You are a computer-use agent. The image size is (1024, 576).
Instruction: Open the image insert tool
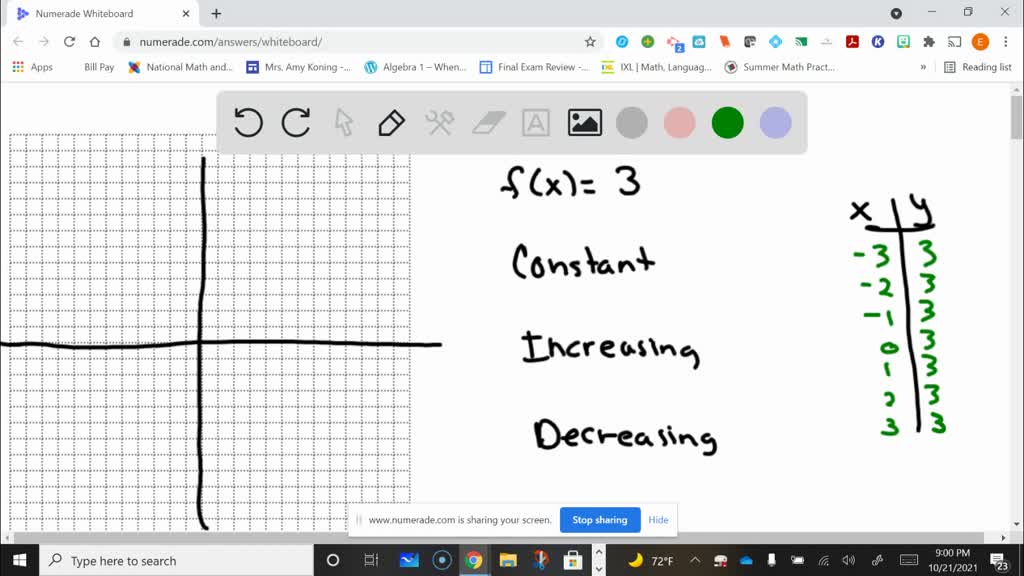point(584,122)
